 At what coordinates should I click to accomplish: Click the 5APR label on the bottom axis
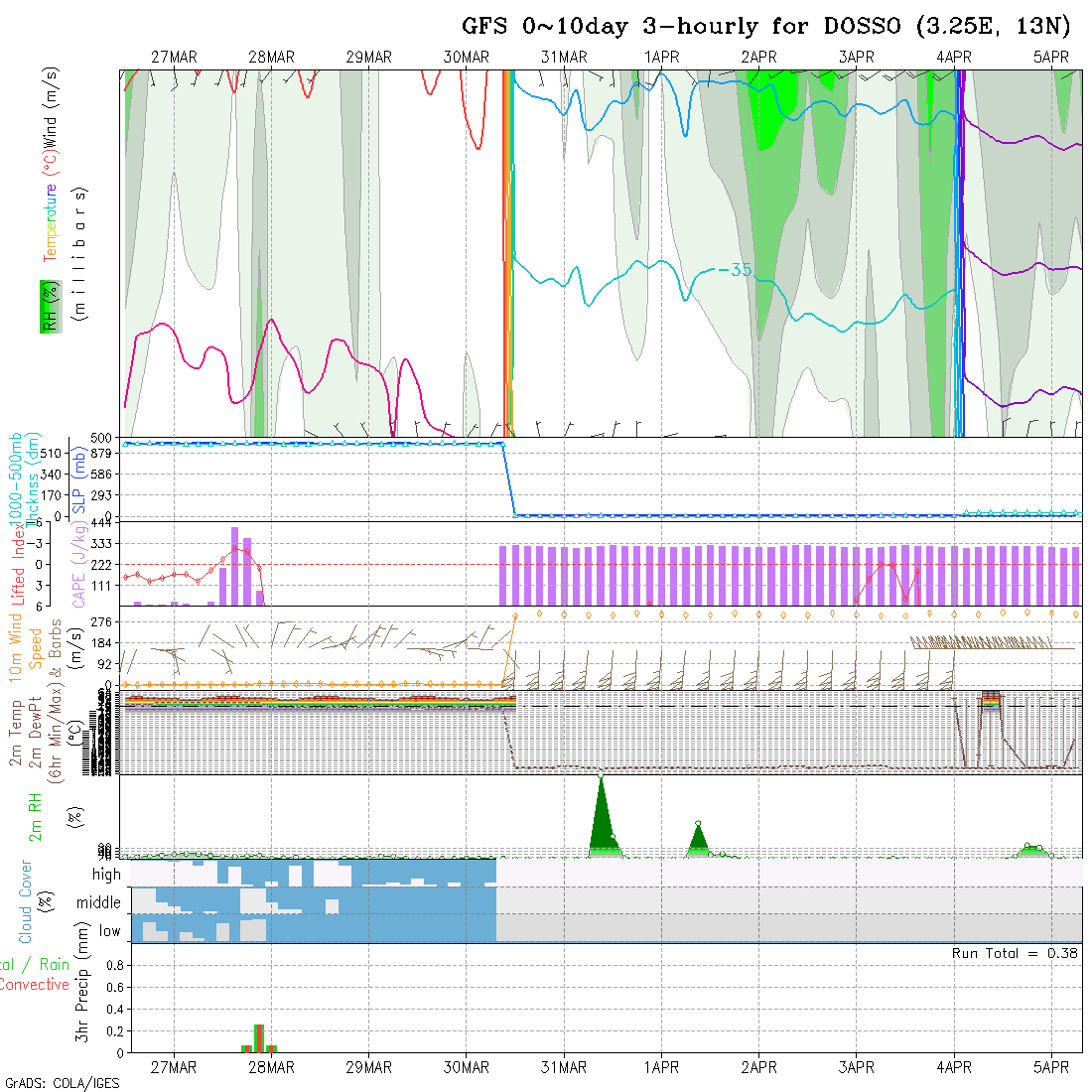pos(1051,1067)
